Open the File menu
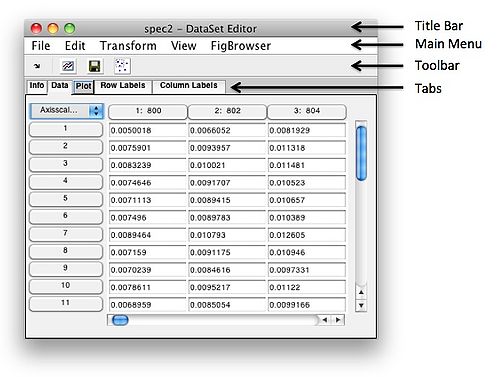500x377 pixels. click(41, 46)
